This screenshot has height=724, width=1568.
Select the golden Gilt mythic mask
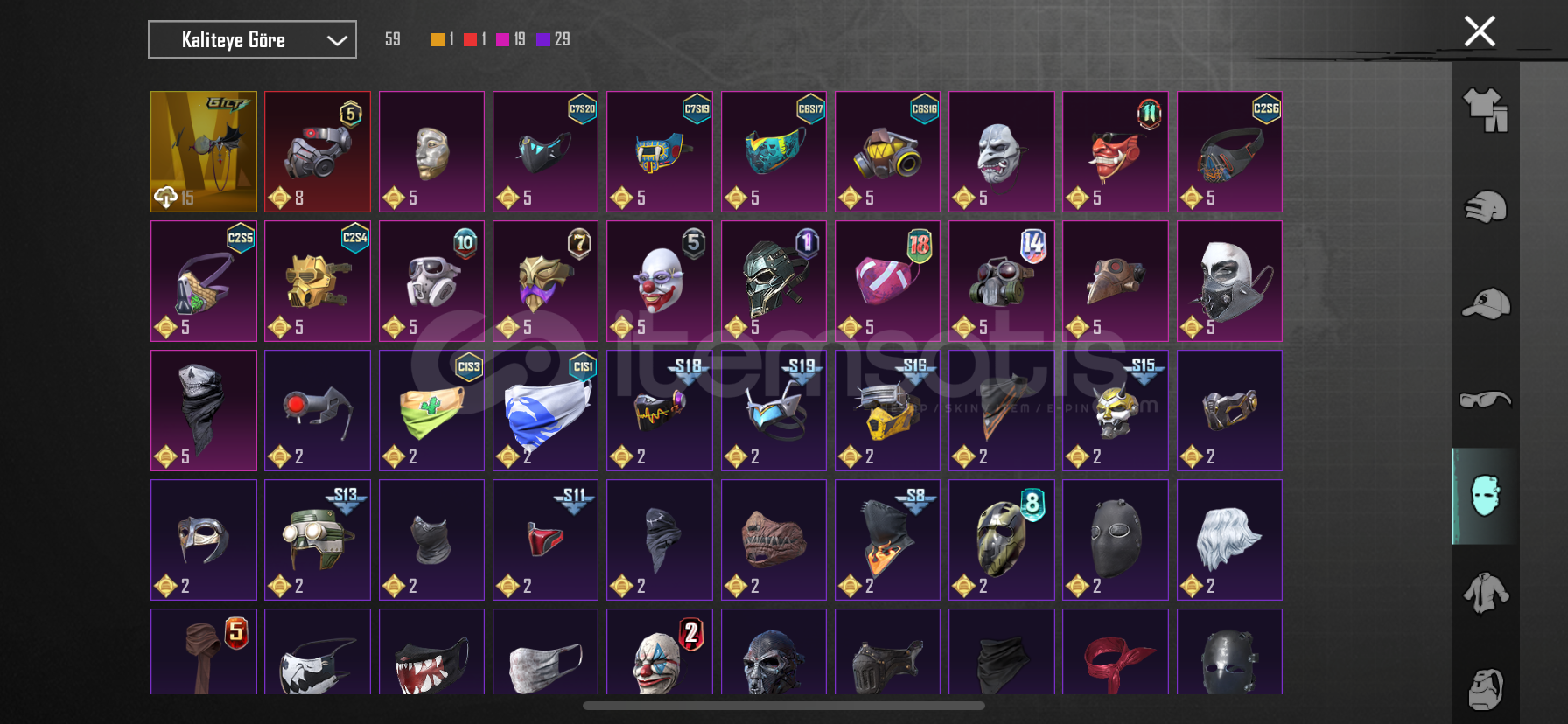coord(204,151)
